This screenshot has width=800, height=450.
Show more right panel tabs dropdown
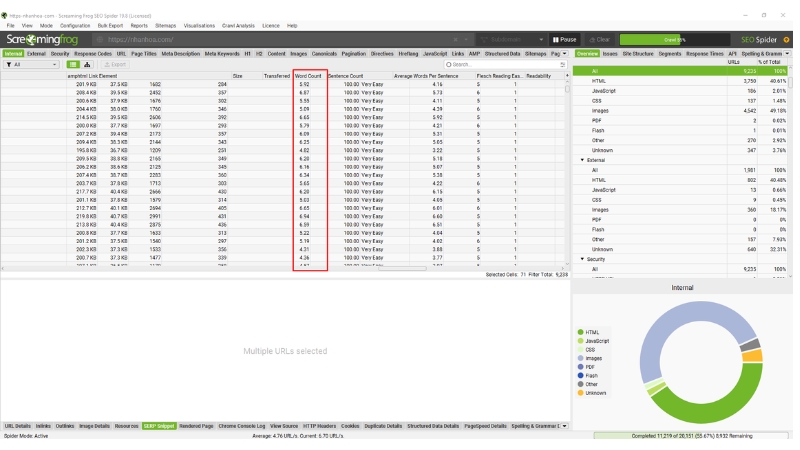click(x=787, y=54)
